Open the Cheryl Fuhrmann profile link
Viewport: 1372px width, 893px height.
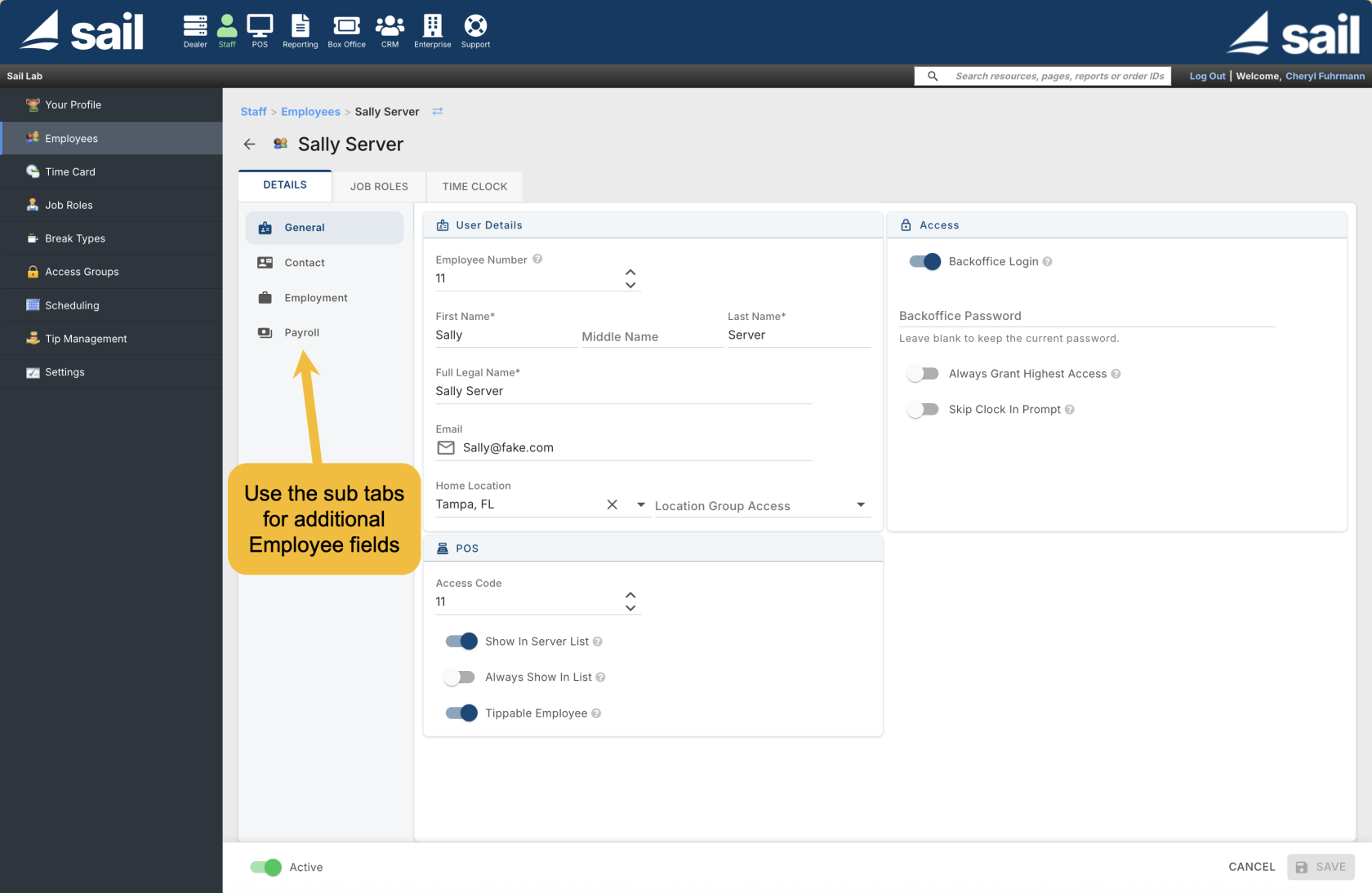point(1325,76)
